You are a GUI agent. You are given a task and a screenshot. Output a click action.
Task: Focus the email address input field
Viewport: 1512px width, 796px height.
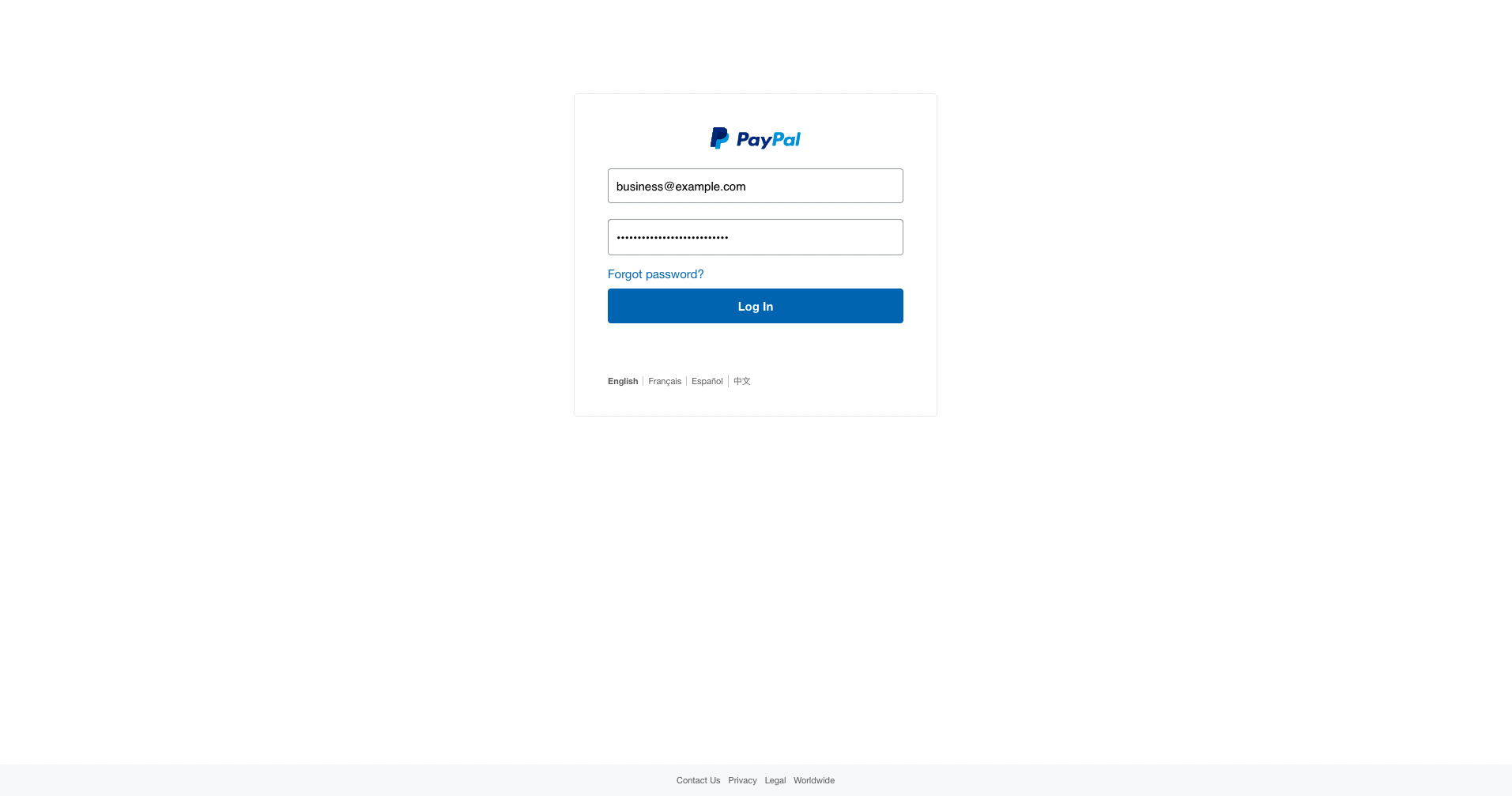[755, 186]
